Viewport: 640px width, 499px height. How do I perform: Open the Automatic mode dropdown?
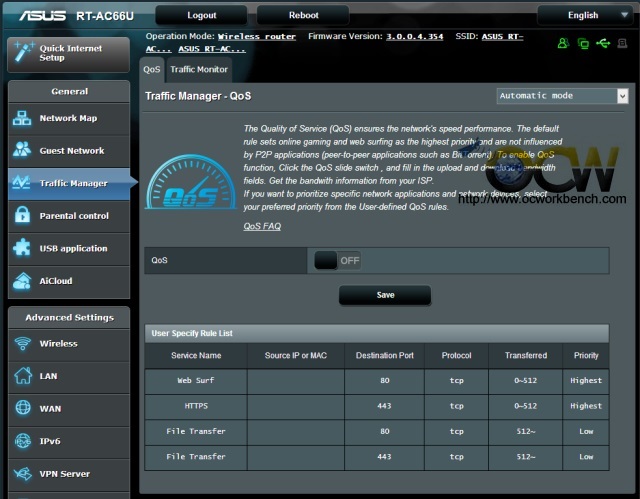[x=562, y=96]
